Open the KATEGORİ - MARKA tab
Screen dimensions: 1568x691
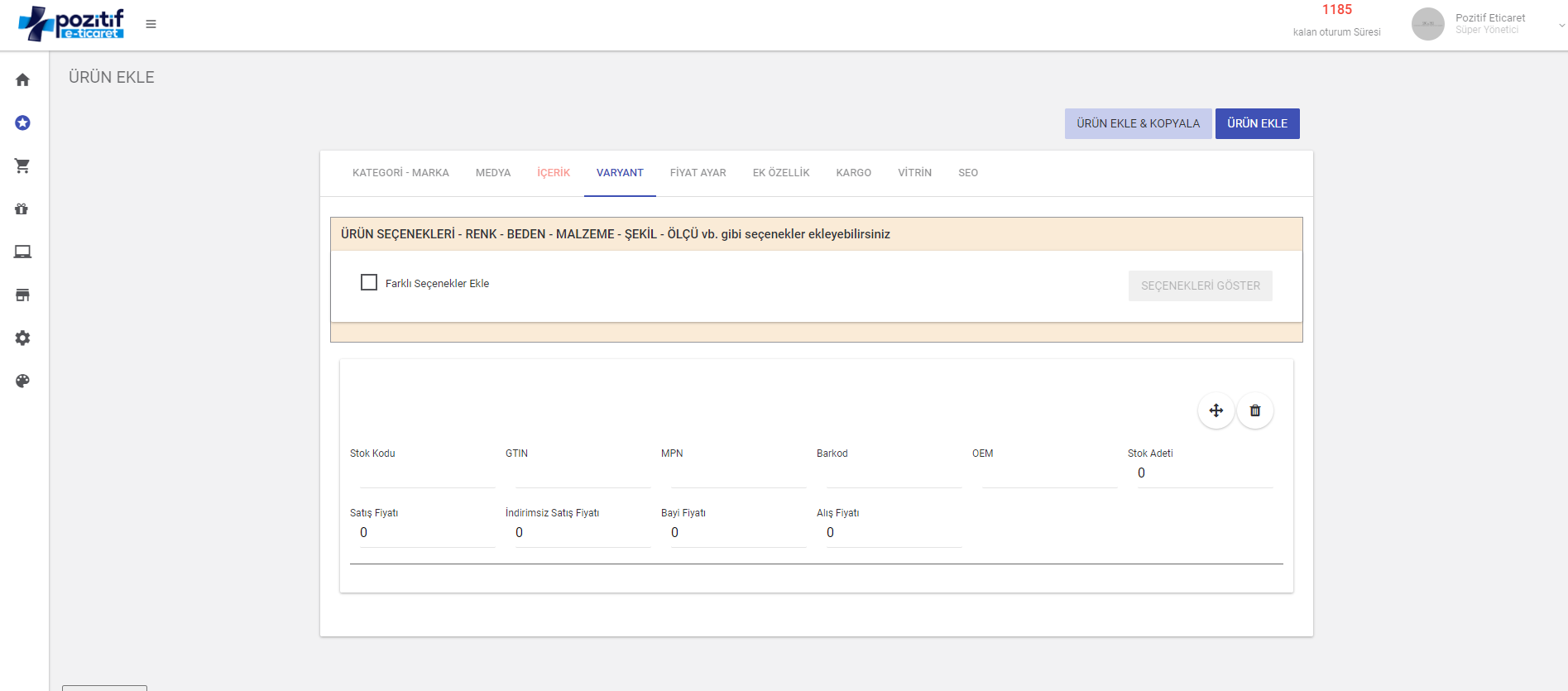click(x=400, y=173)
